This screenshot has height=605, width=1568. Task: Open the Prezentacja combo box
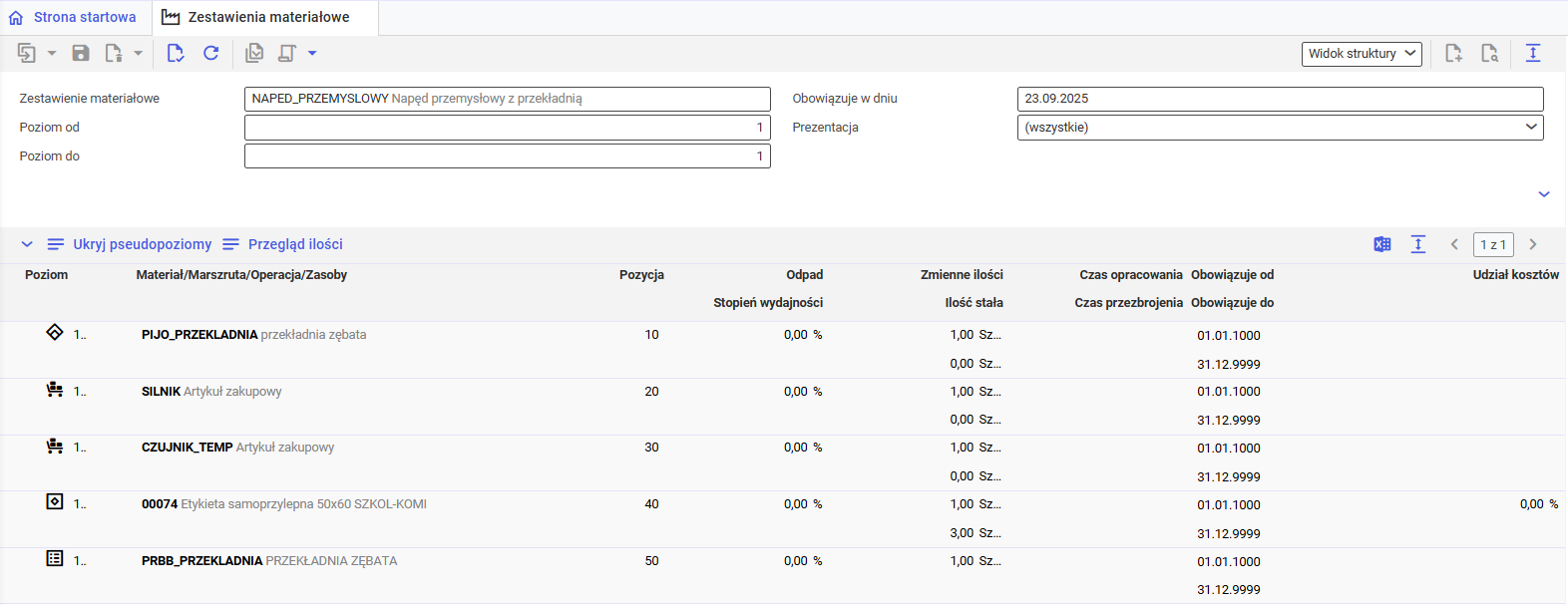(x=1280, y=128)
